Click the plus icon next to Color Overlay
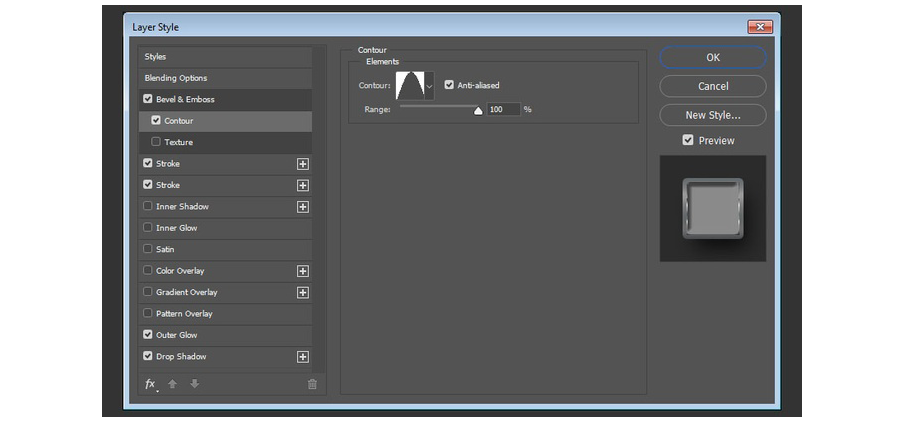 [302, 271]
